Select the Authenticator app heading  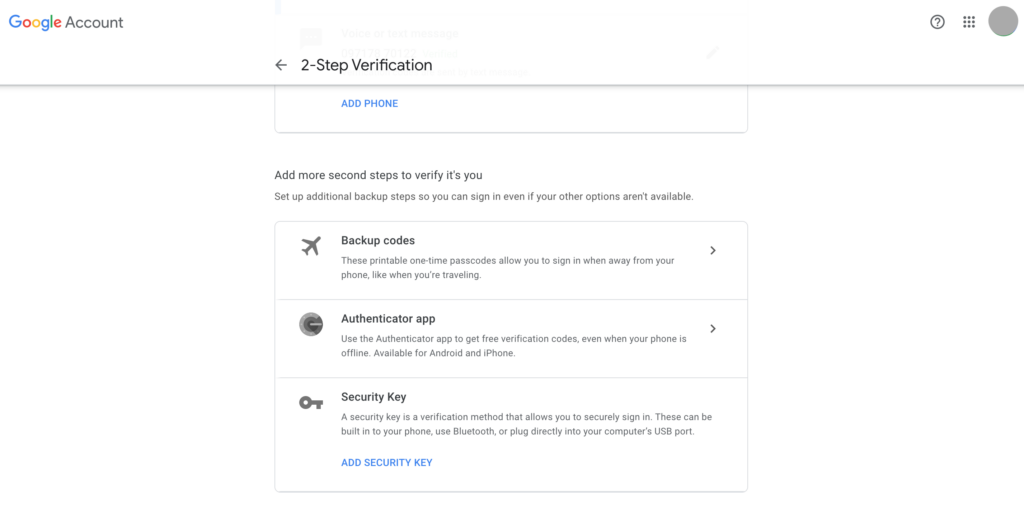(388, 319)
